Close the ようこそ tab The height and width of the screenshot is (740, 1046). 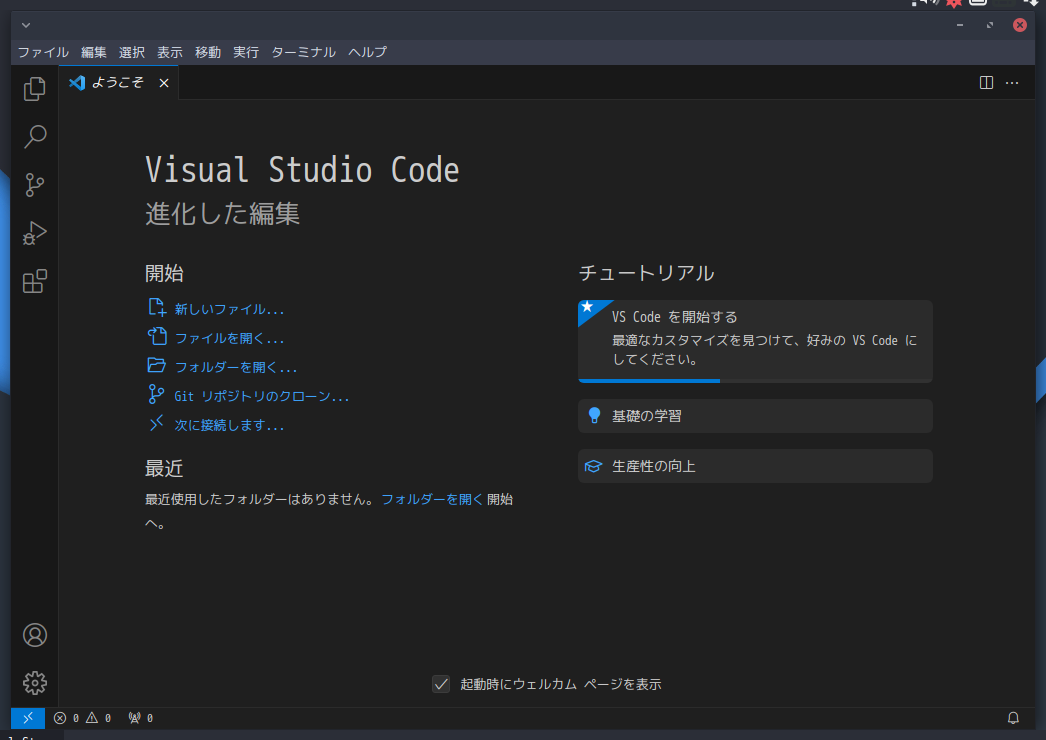pyautogui.click(x=164, y=83)
